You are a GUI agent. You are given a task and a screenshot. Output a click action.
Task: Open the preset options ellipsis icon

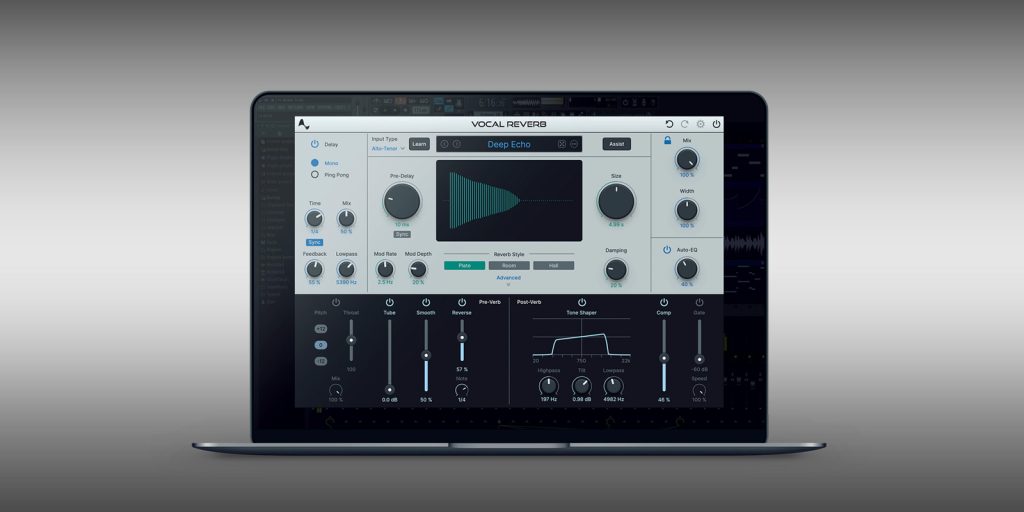click(574, 144)
